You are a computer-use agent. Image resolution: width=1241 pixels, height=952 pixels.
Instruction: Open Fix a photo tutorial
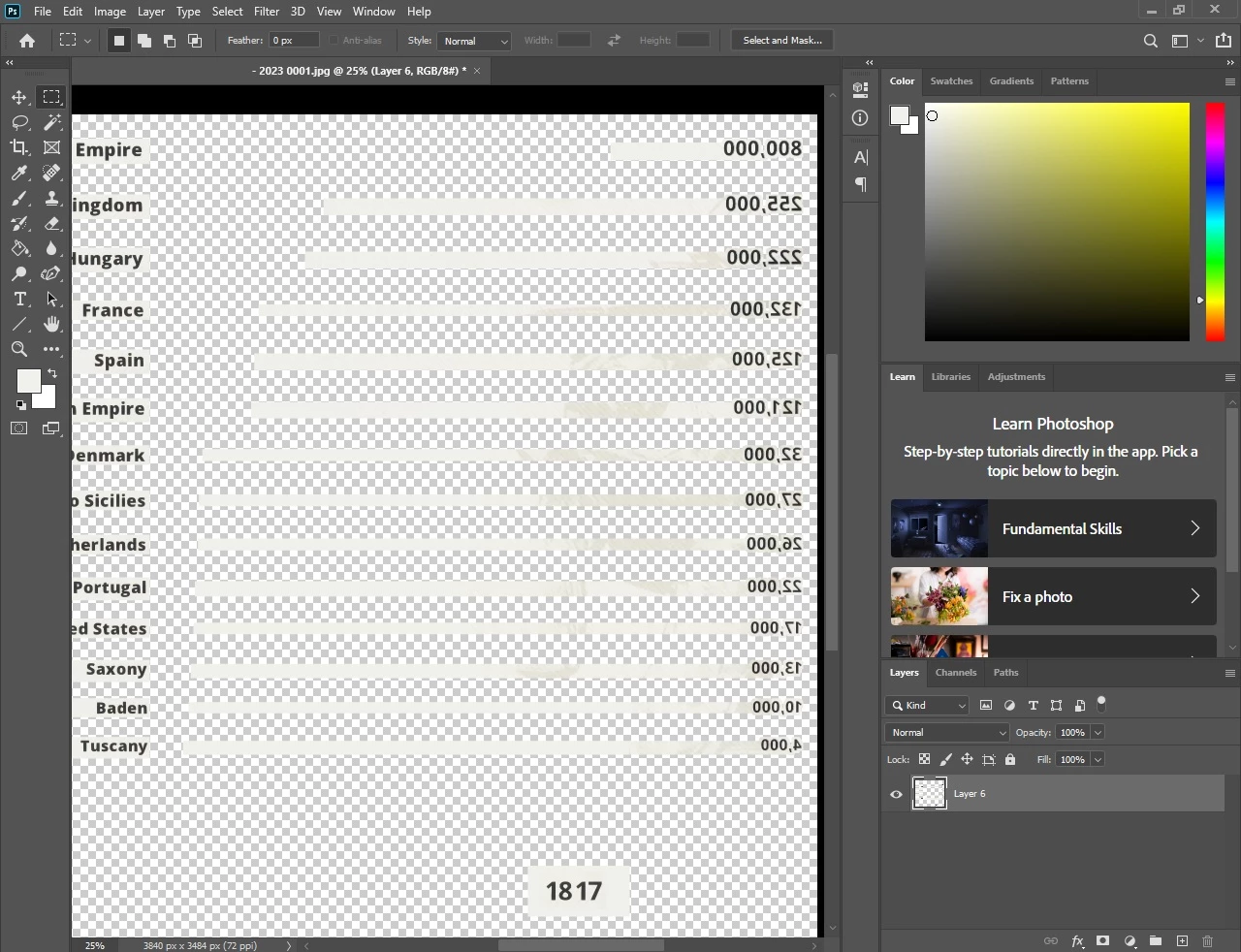[1053, 596]
